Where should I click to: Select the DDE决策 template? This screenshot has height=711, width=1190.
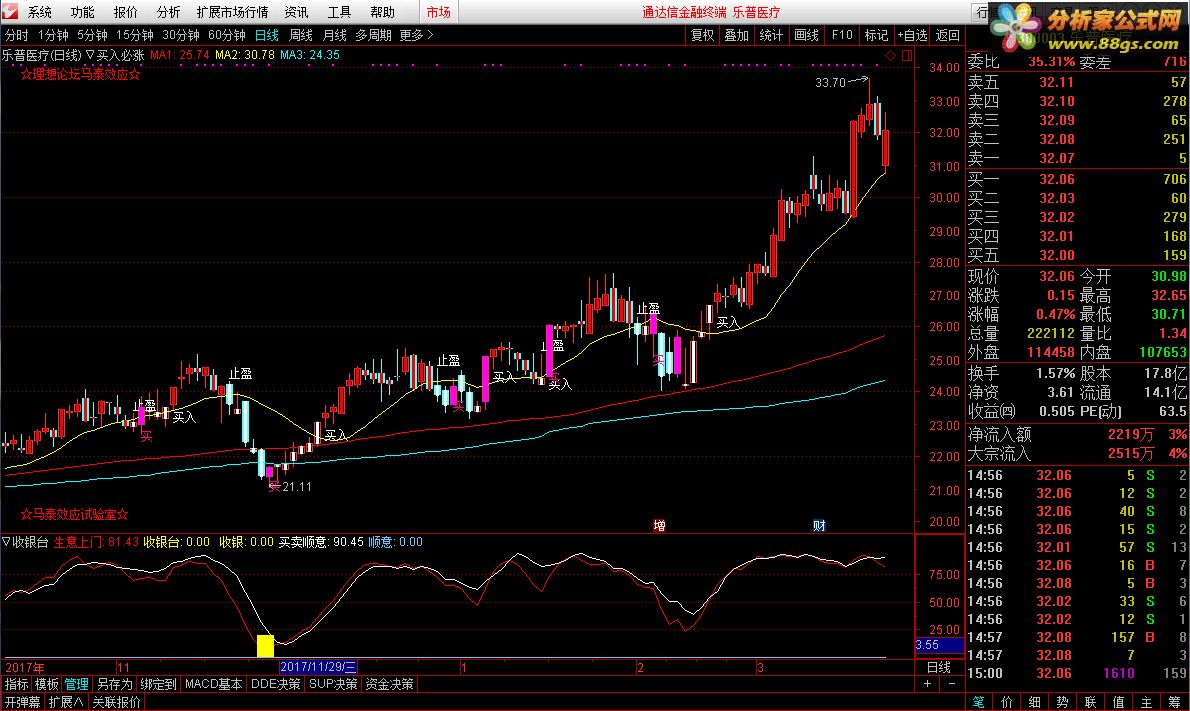pos(275,684)
